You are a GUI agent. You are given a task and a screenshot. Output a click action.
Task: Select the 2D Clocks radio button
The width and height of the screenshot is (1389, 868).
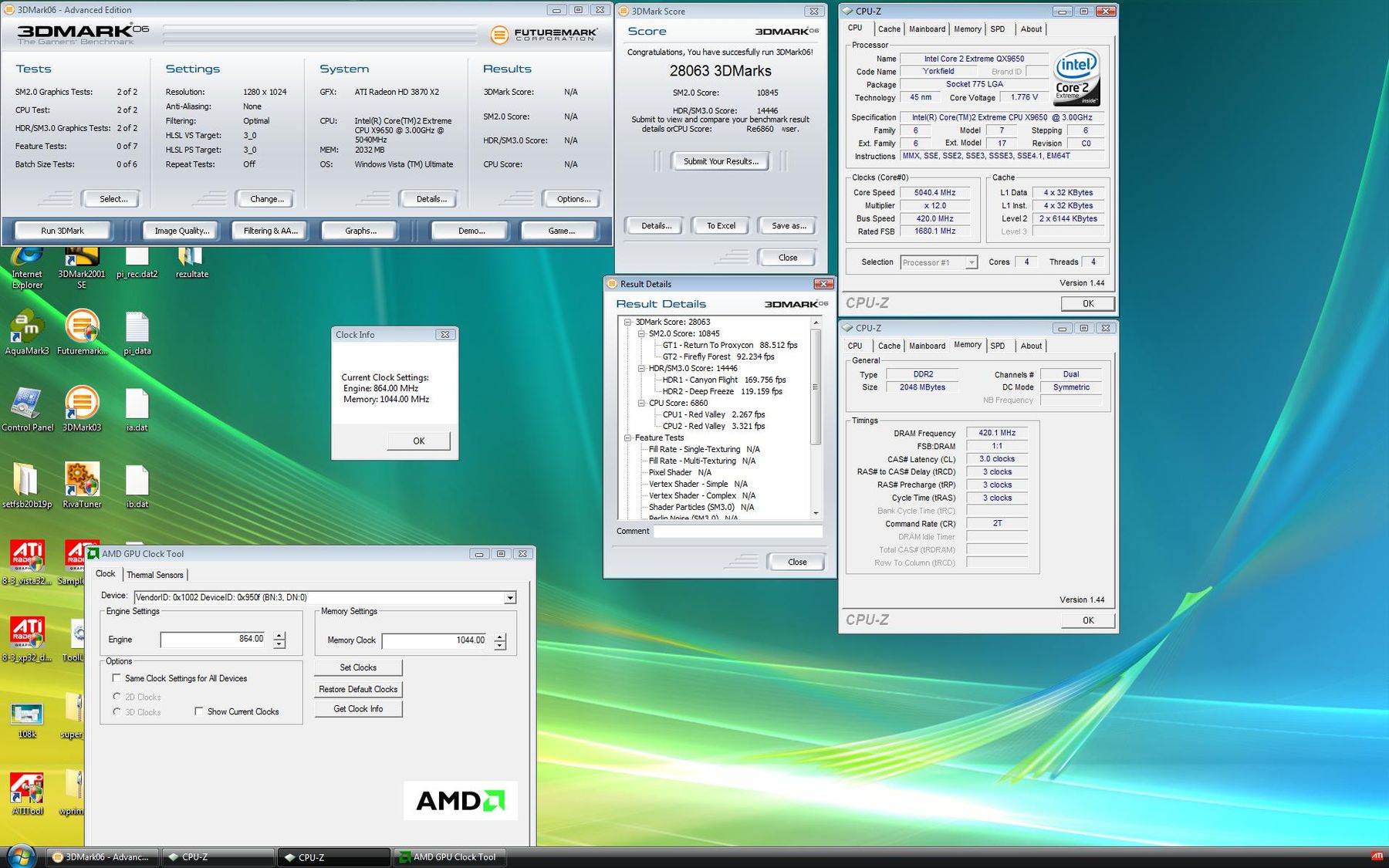[x=117, y=697]
